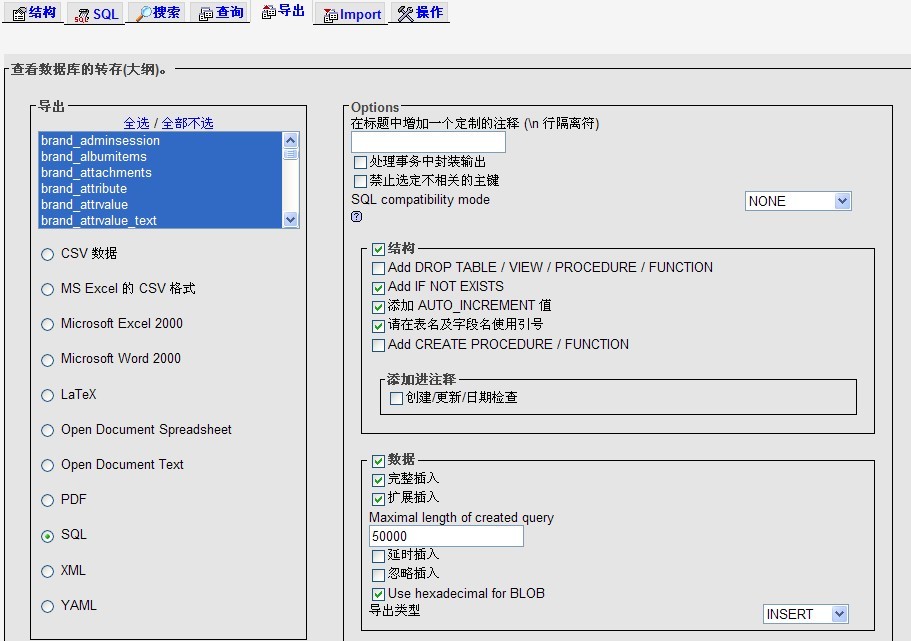Select brand_attrvalue_text in the table list

(x=160, y=220)
